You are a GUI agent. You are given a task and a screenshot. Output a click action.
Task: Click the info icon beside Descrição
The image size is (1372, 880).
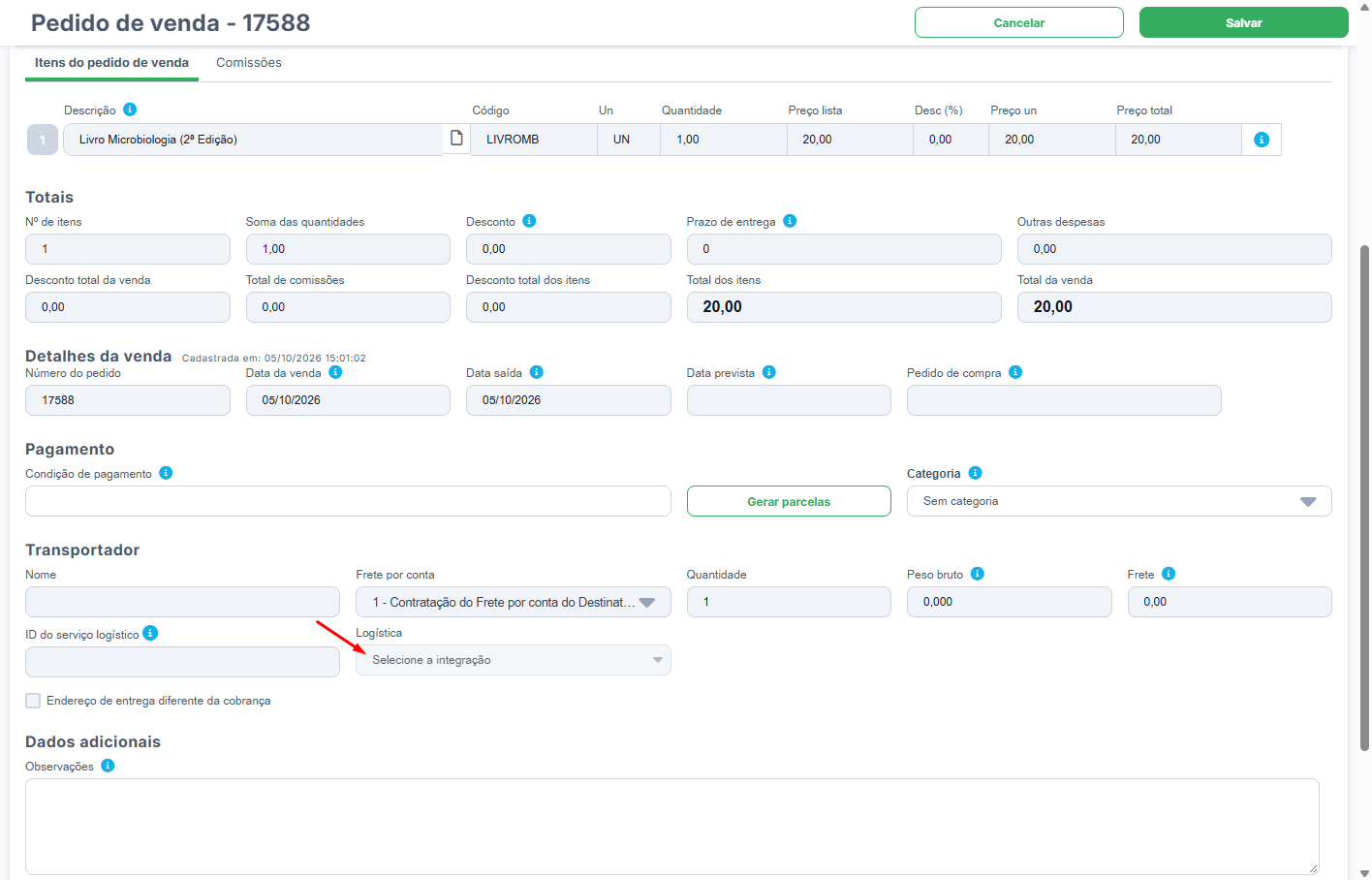[x=130, y=110]
